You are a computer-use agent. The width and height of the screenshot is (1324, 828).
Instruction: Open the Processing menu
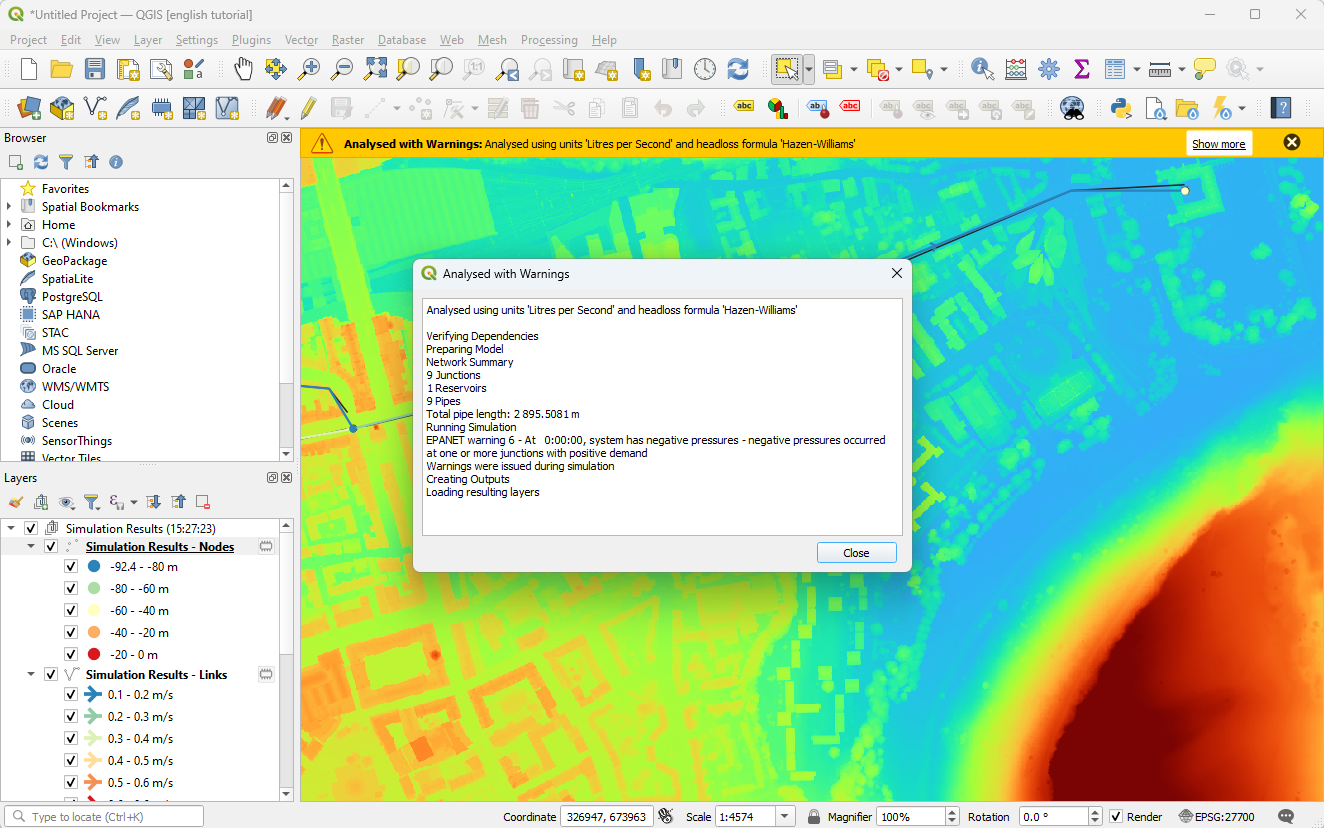click(x=548, y=40)
